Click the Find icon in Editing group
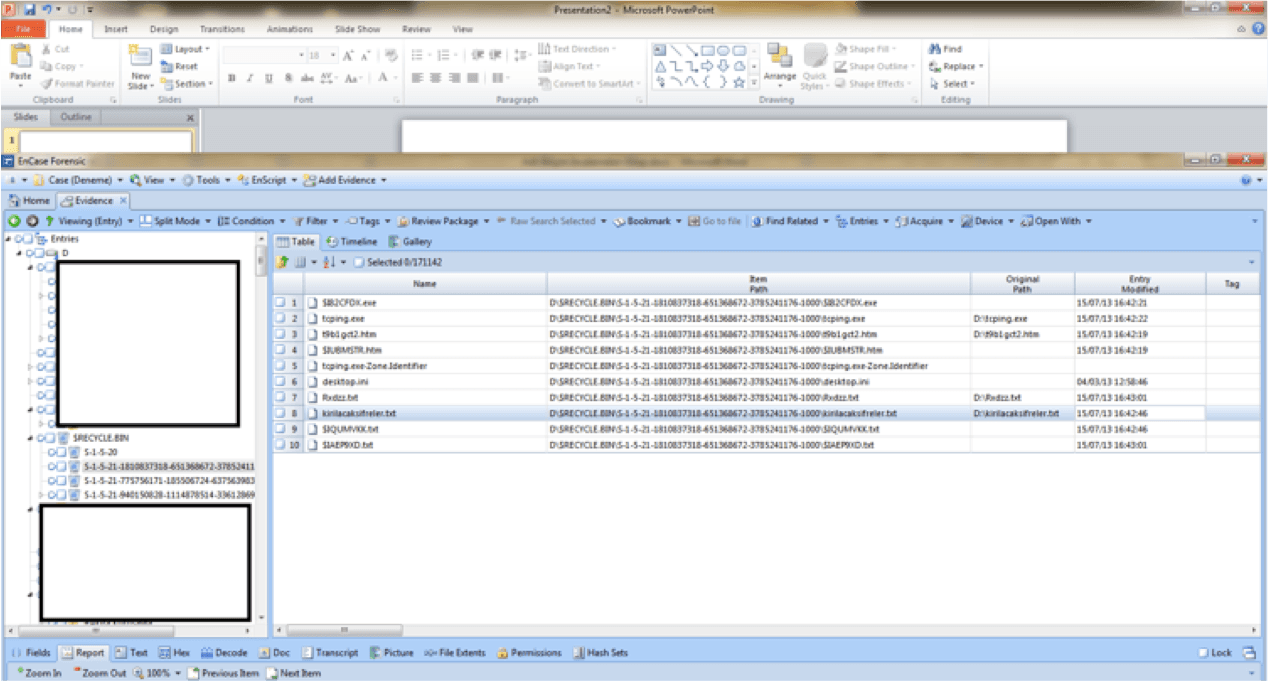Viewport: 1268px width, 681px height. (934, 48)
